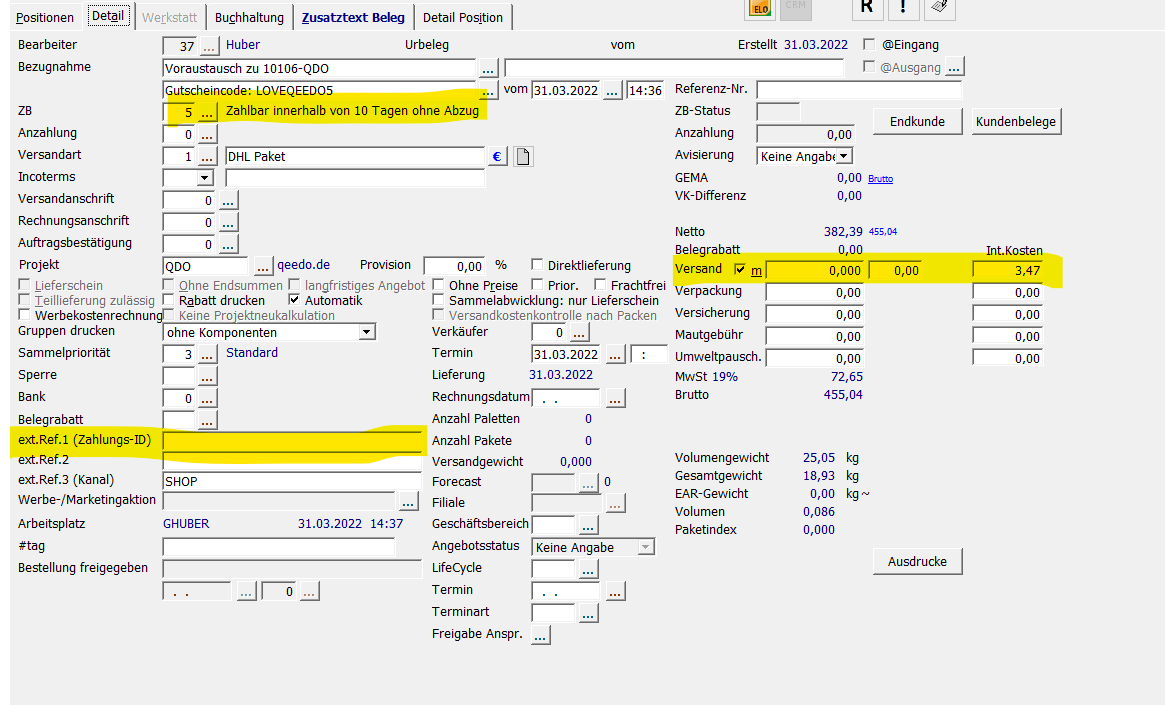
Task: Open the Bearbeiter lookup ellipsis button
Action: 209,46
